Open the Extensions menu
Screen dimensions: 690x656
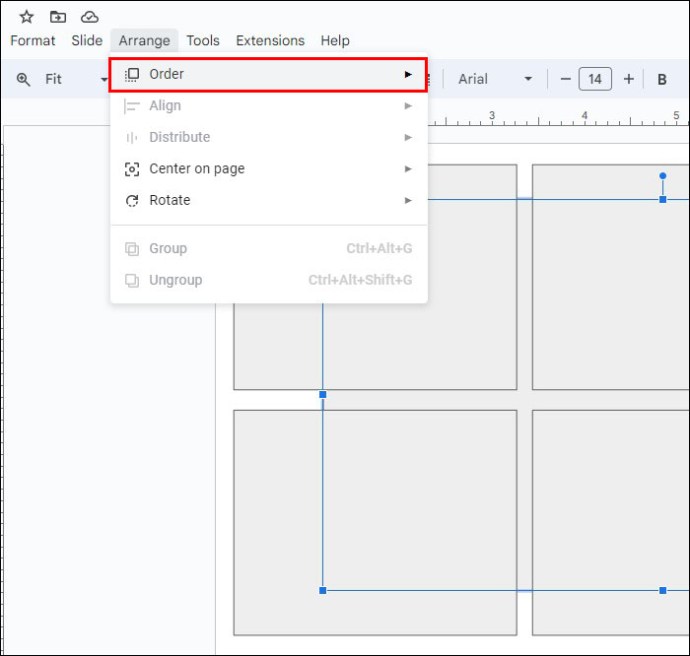click(x=270, y=40)
